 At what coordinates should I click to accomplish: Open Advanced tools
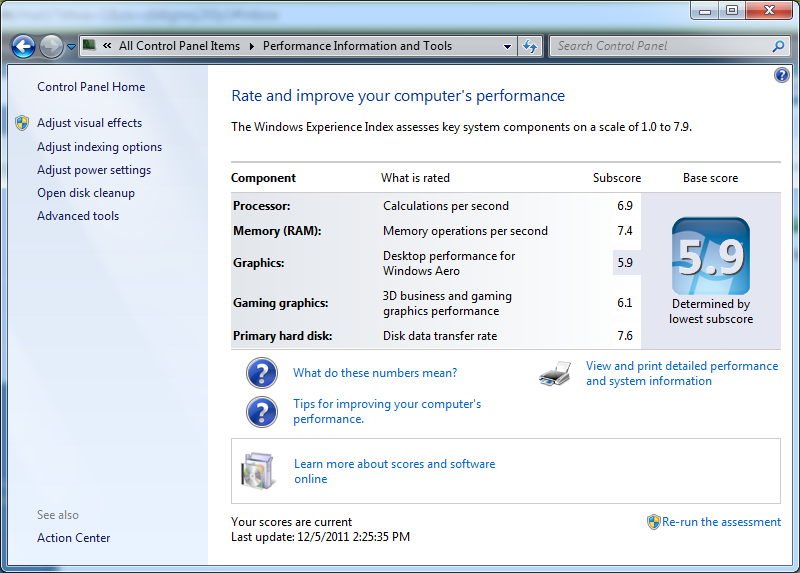click(x=78, y=216)
